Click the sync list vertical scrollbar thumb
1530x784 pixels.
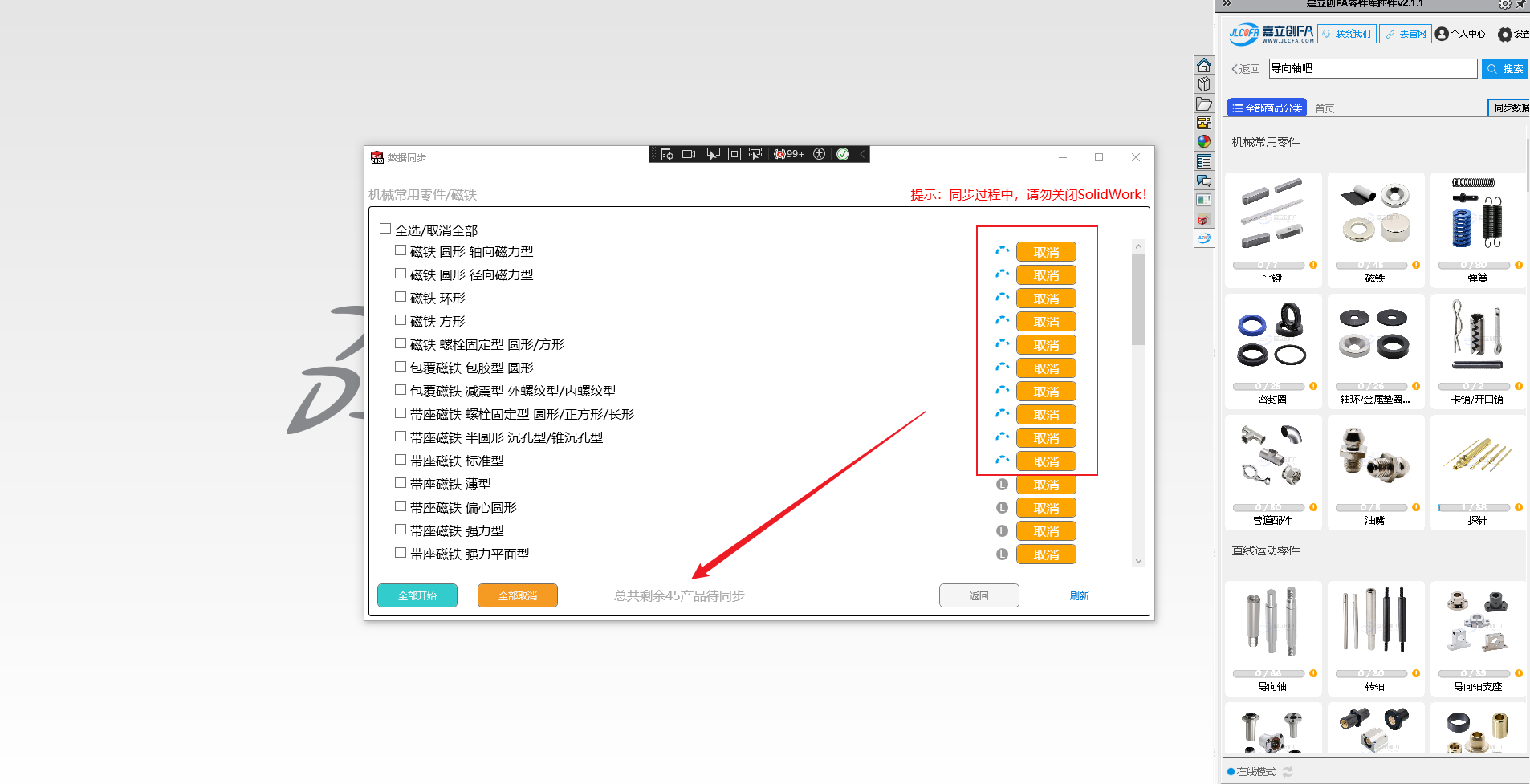click(x=1138, y=299)
